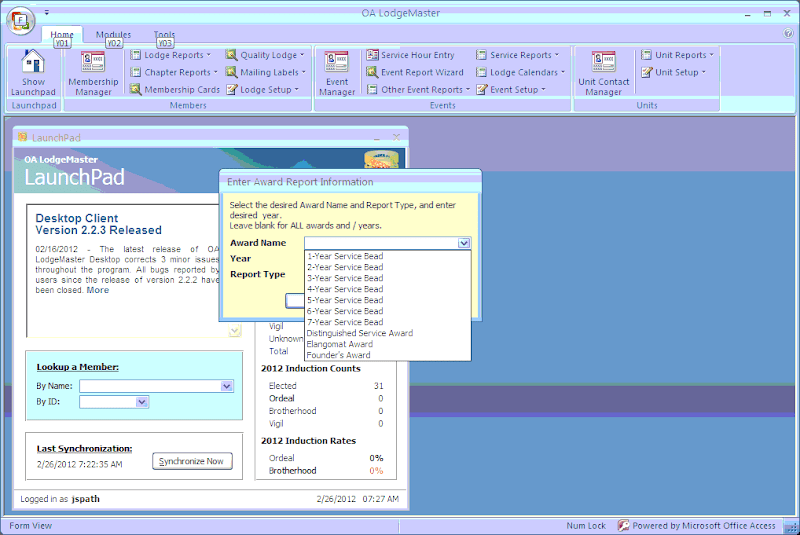Switch to the Modules ribbon tab

[x=113, y=35]
